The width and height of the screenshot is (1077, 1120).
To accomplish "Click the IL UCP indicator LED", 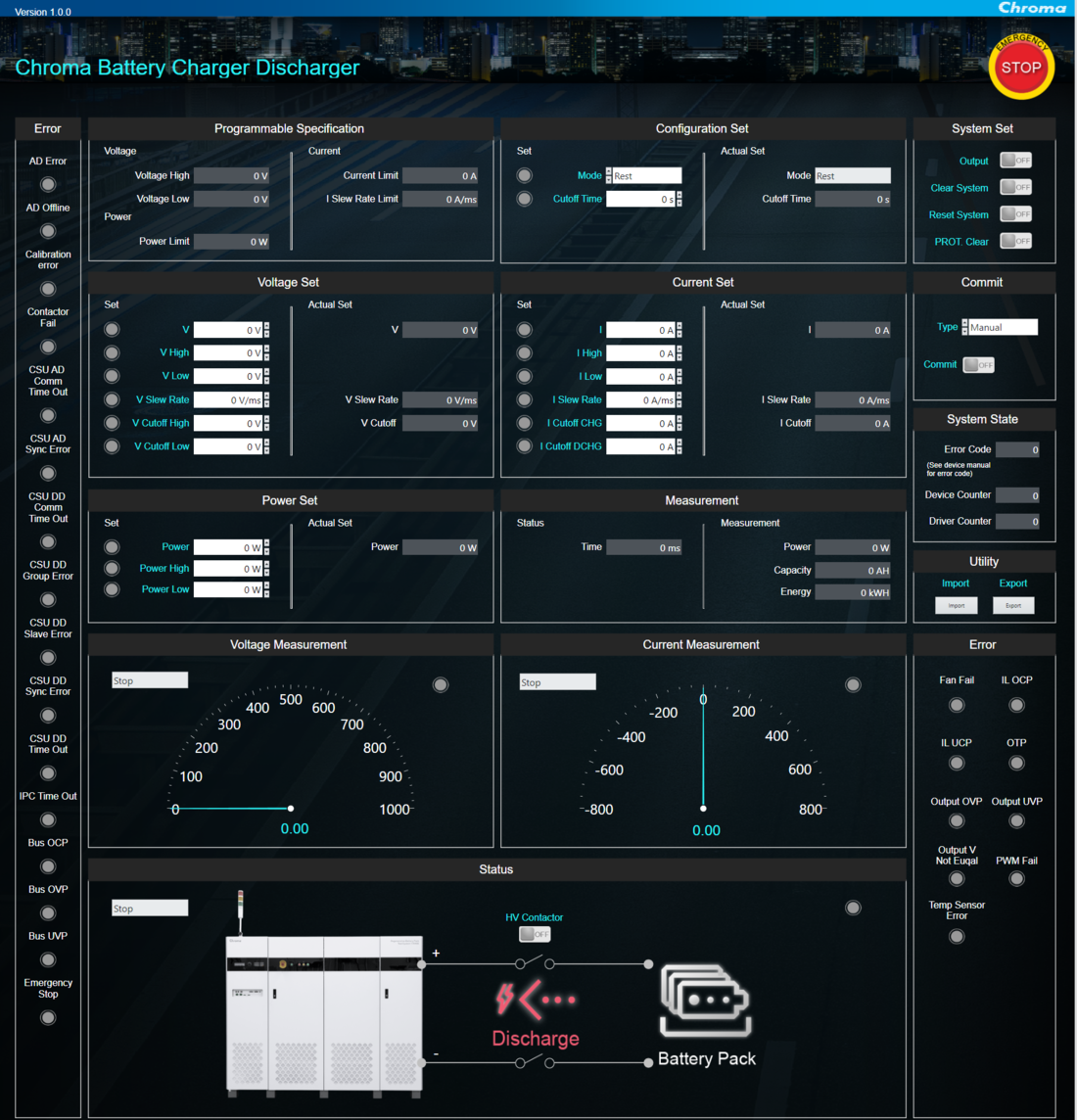I will pyautogui.click(x=957, y=763).
